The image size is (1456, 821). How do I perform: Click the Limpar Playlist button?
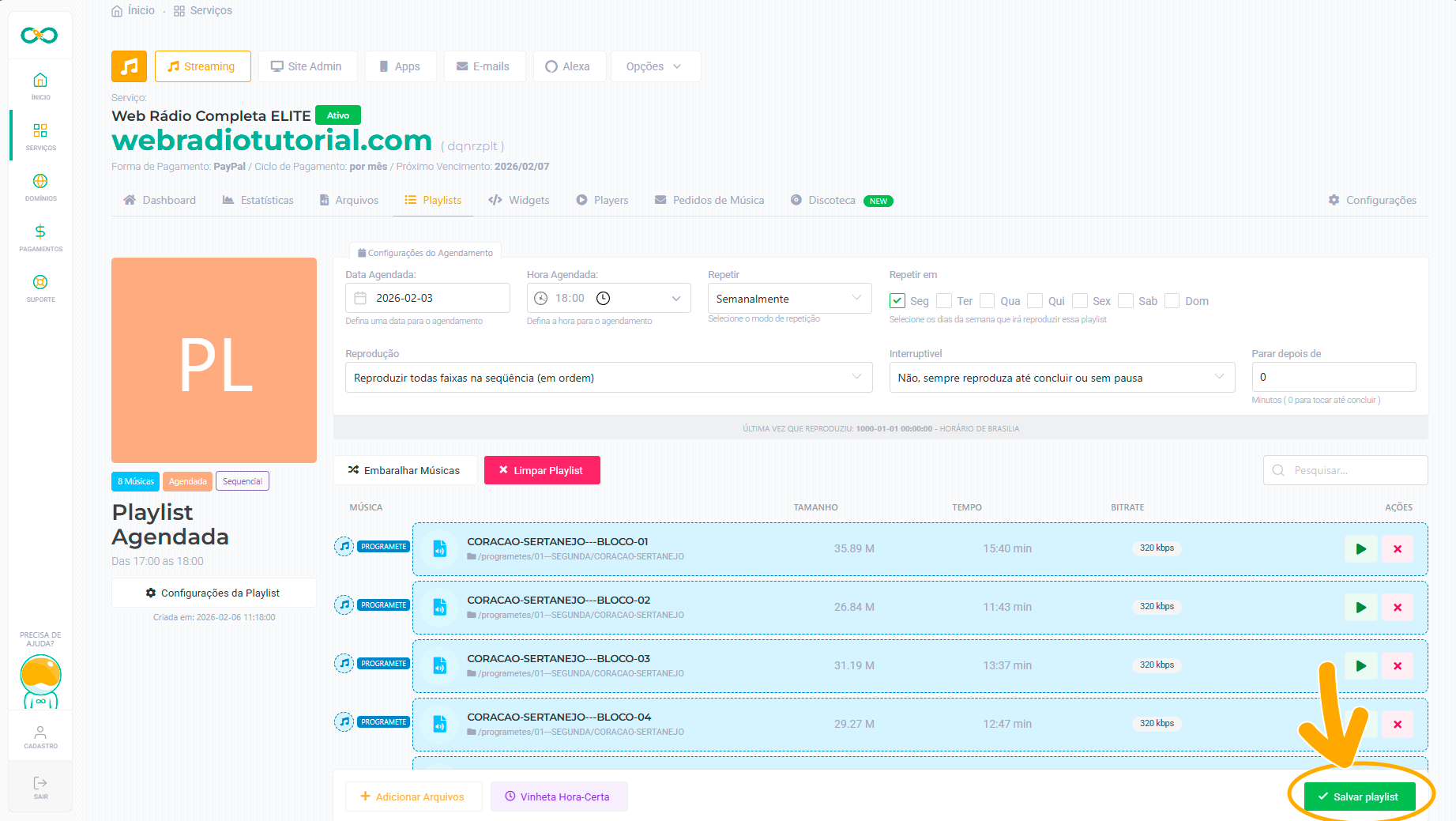(x=542, y=470)
